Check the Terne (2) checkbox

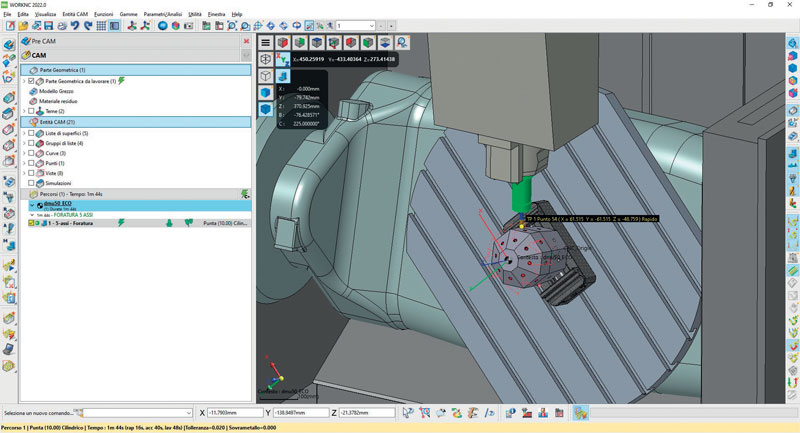coord(31,111)
